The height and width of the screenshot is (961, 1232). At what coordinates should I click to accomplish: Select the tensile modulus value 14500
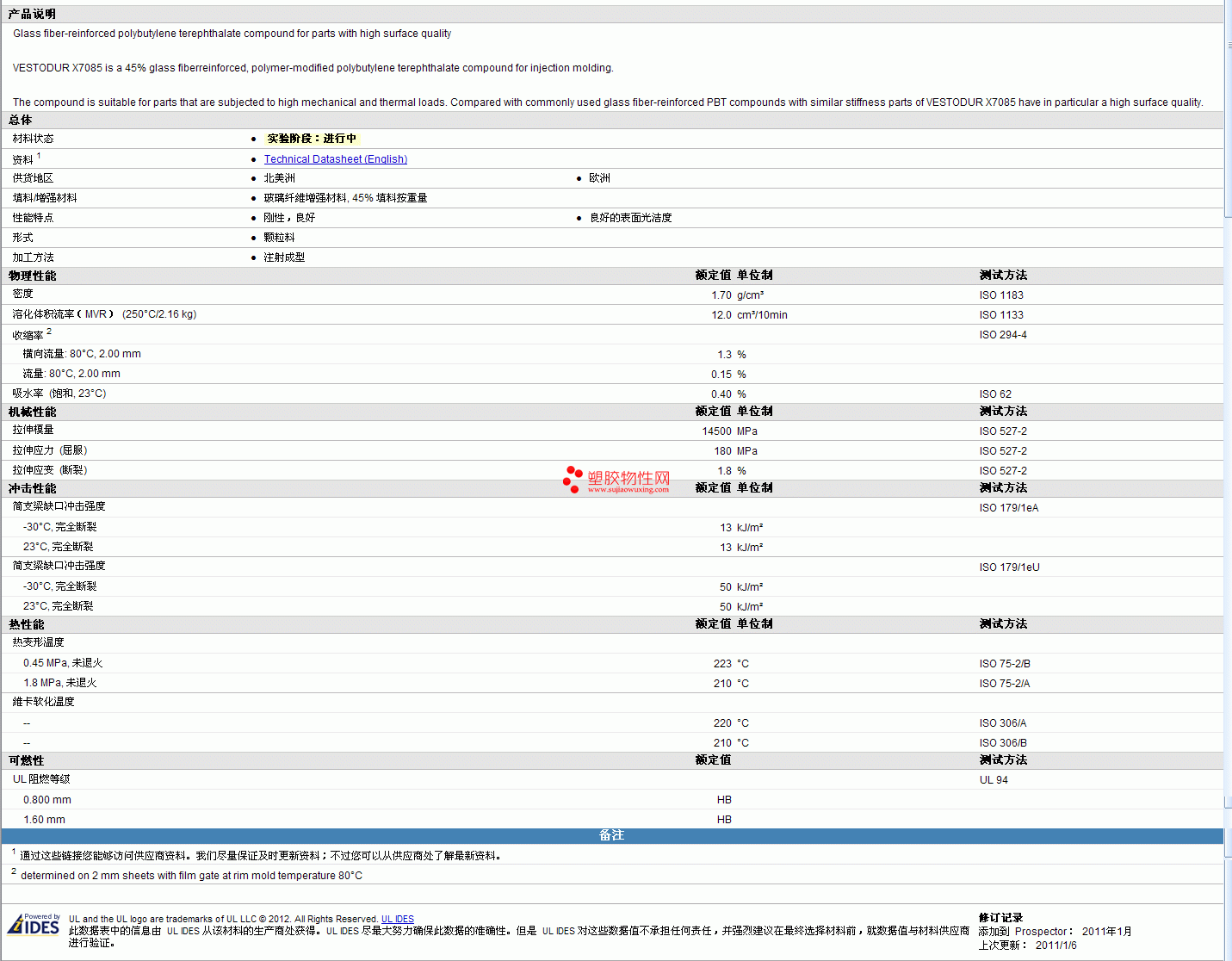click(x=717, y=431)
